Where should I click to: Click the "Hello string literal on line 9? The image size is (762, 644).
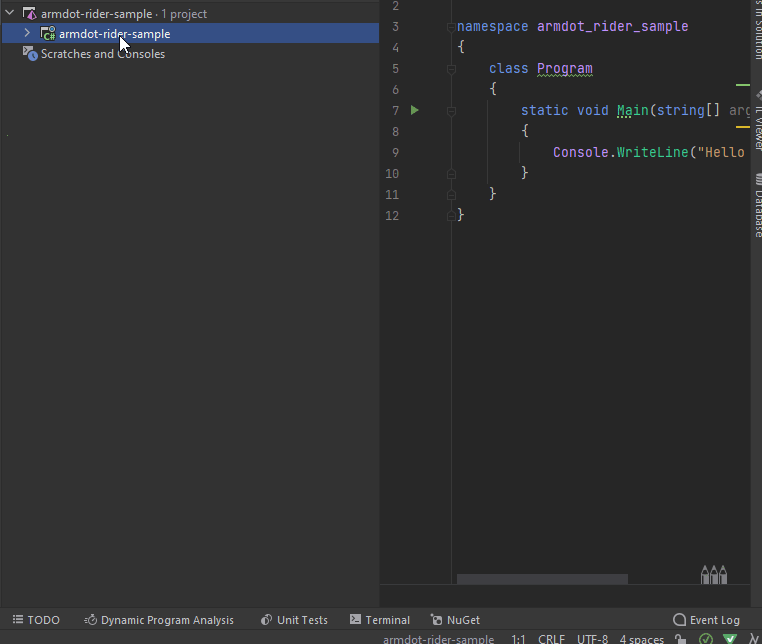coord(721,152)
